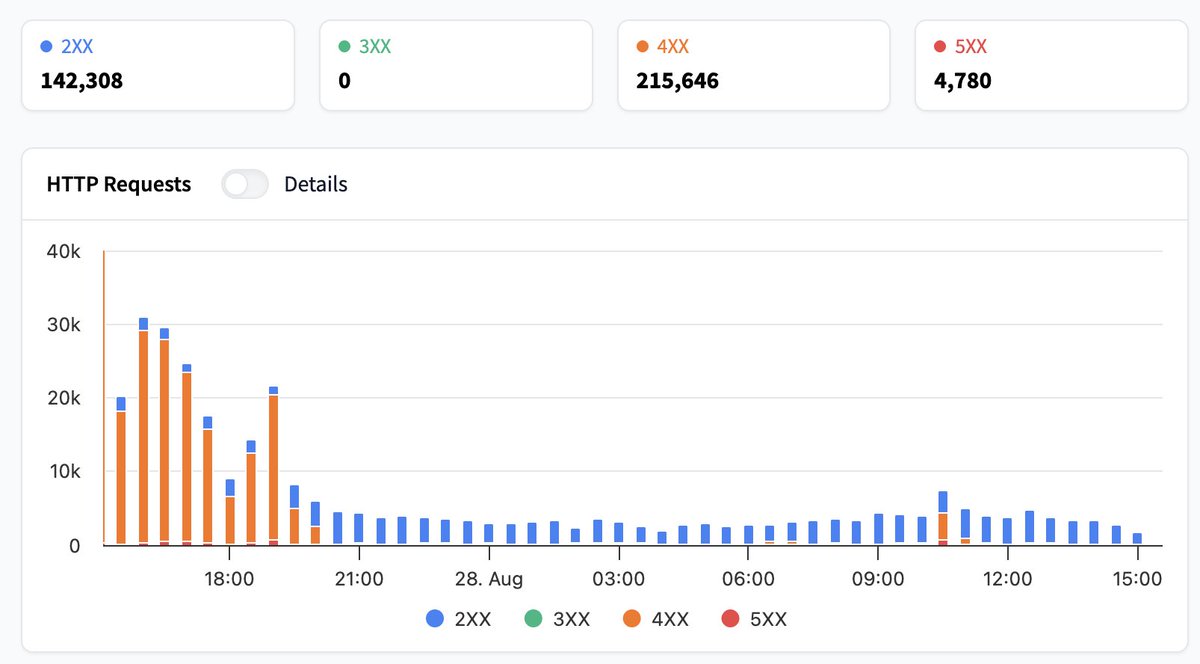The width and height of the screenshot is (1200, 664).
Task: Click the 06:00 x-axis label
Action: 748,579
